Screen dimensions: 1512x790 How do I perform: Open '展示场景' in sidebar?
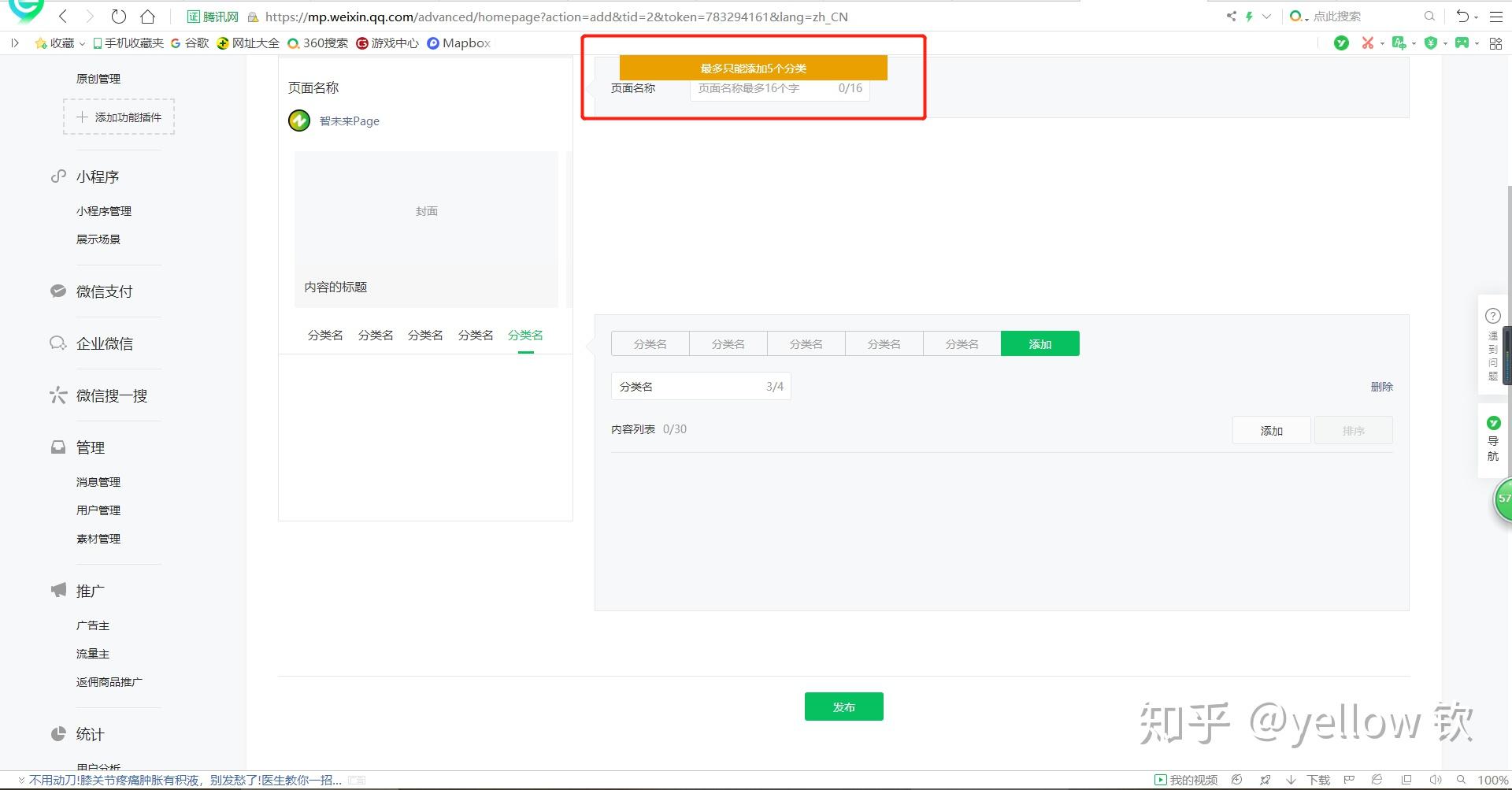point(98,239)
